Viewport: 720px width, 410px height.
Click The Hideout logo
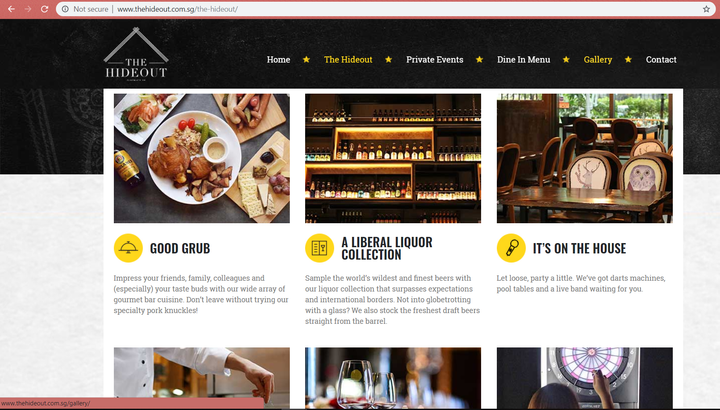click(x=136, y=55)
